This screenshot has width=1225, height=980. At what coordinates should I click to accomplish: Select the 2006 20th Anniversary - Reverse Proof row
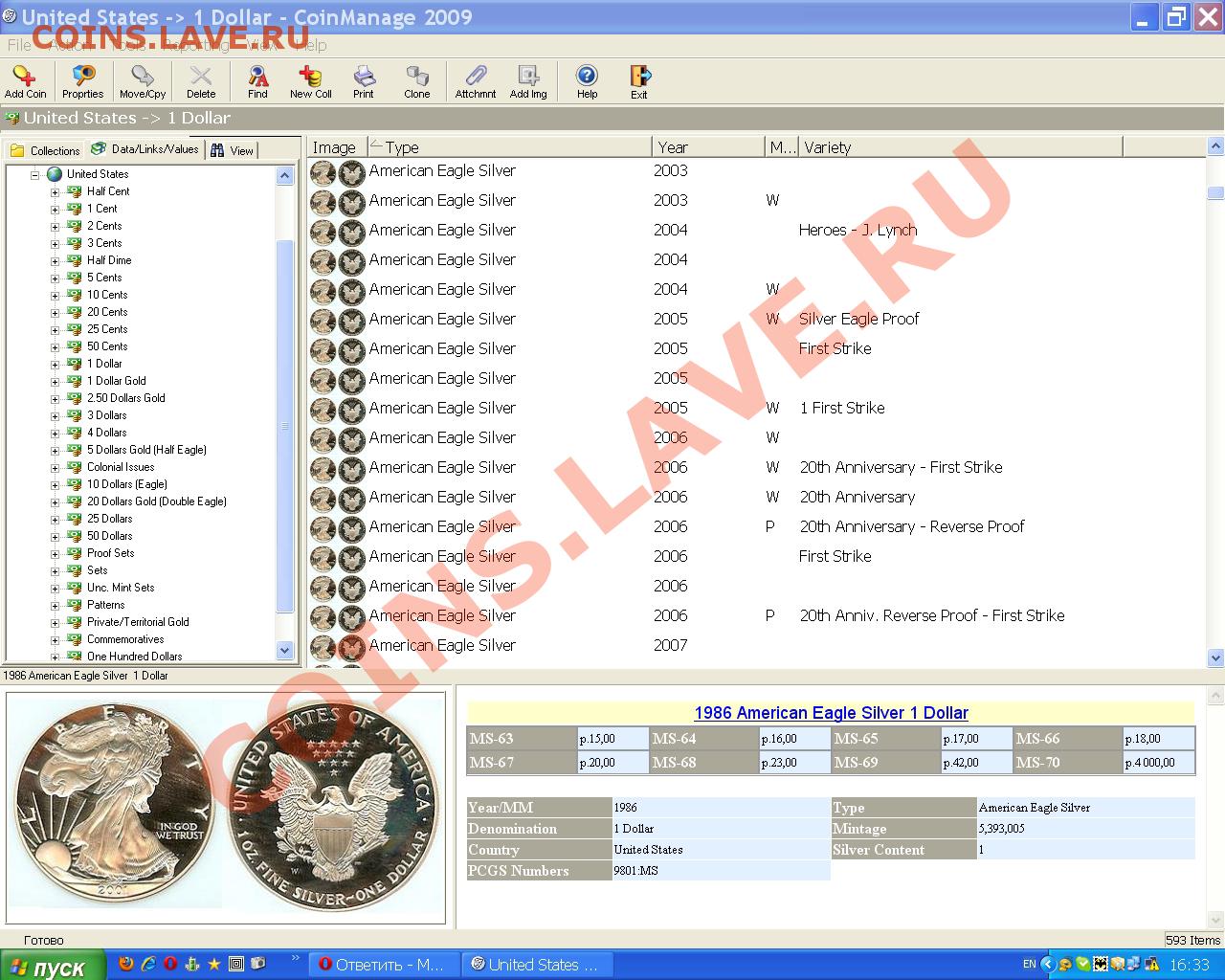(756, 527)
